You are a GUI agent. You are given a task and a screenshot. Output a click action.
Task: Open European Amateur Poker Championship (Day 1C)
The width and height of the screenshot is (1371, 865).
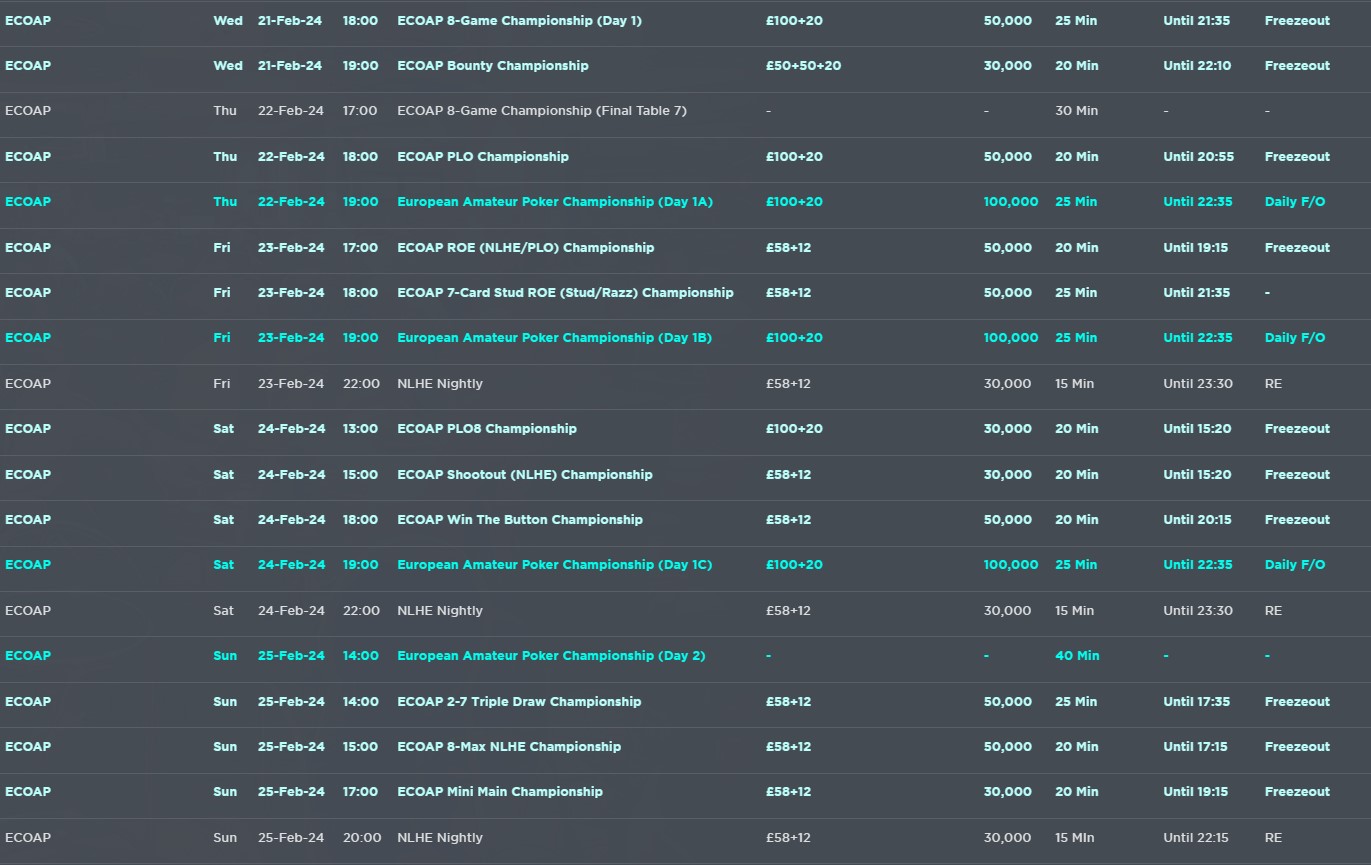pos(554,565)
